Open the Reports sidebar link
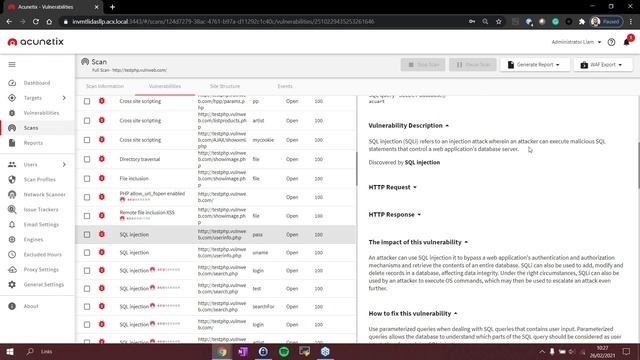The image size is (640, 360). pyautogui.click(x=33, y=143)
